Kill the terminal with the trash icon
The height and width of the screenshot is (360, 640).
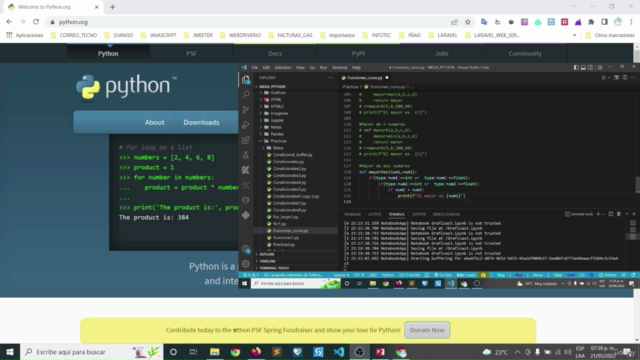click(619, 214)
